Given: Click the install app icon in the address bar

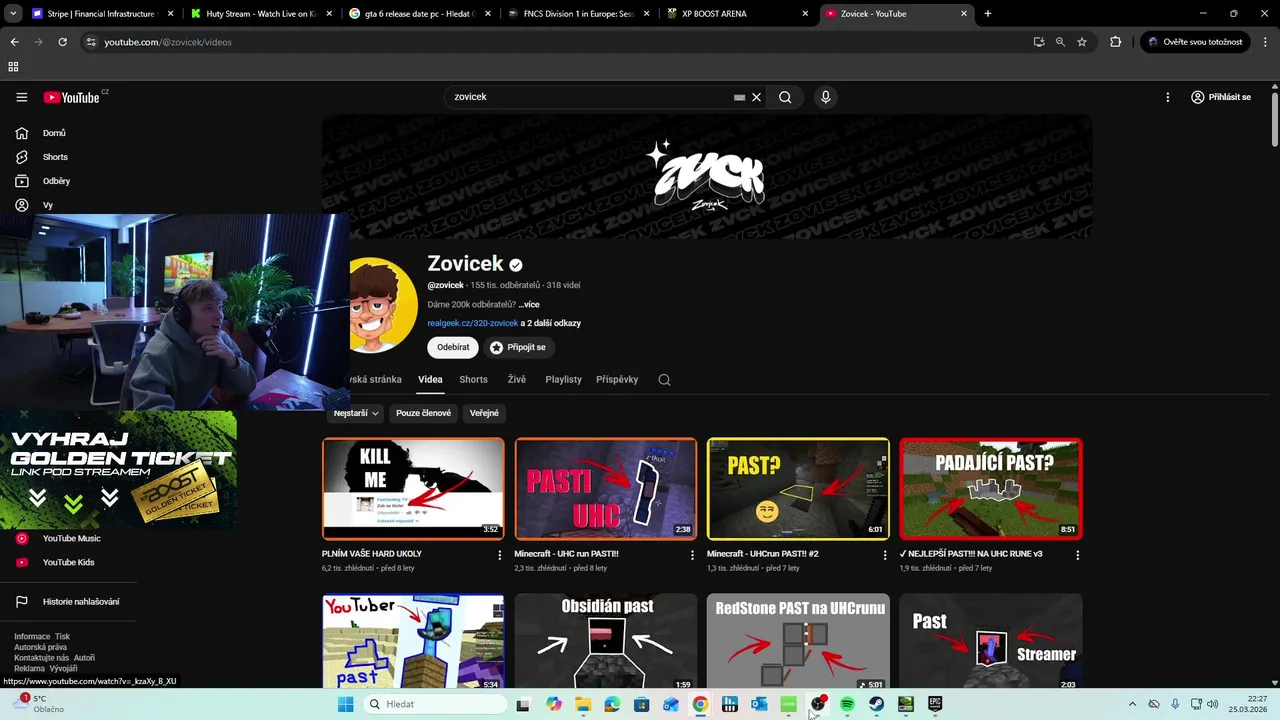Looking at the screenshot, I should 1039,42.
